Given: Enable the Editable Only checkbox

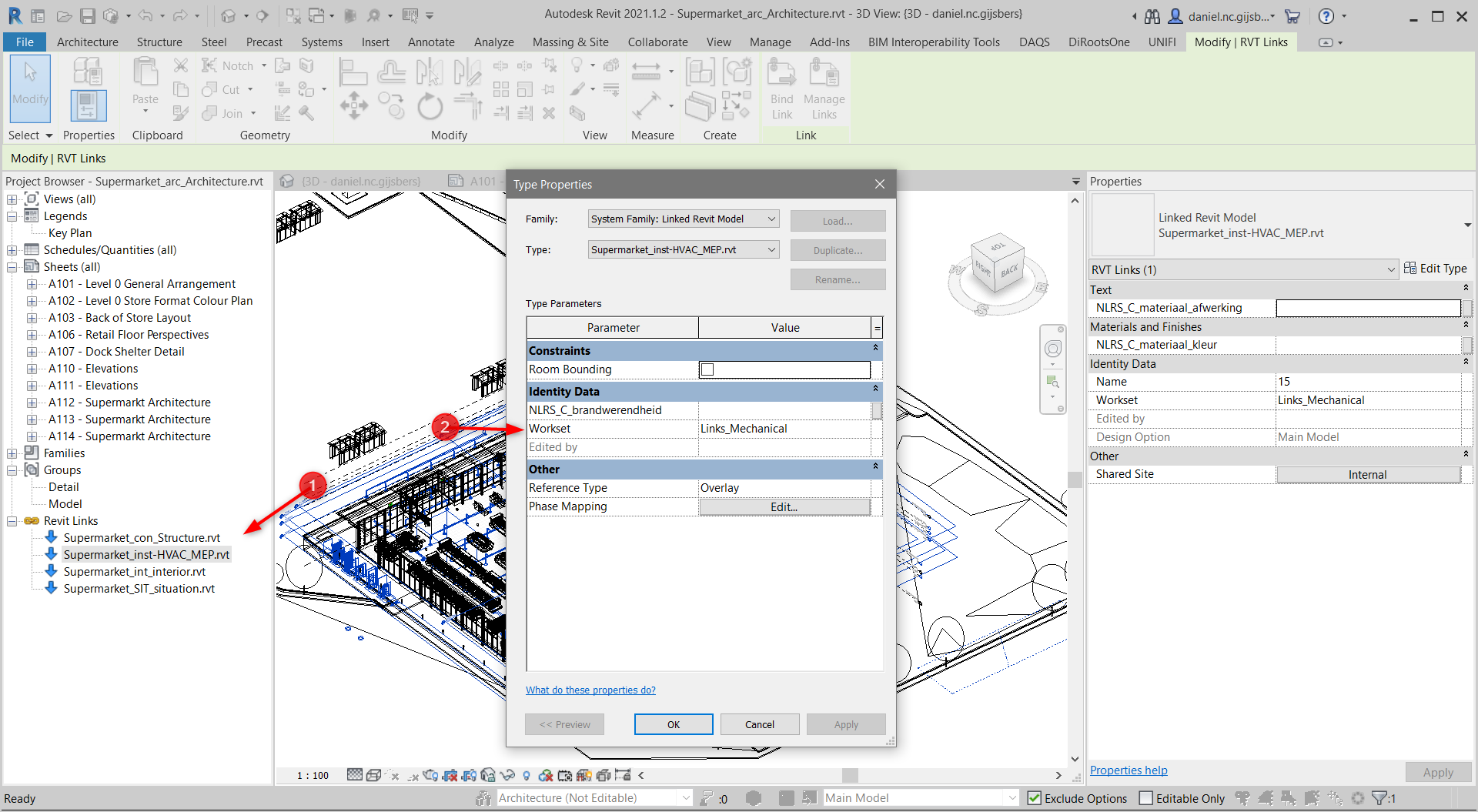Looking at the screenshot, I should [x=1146, y=798].
